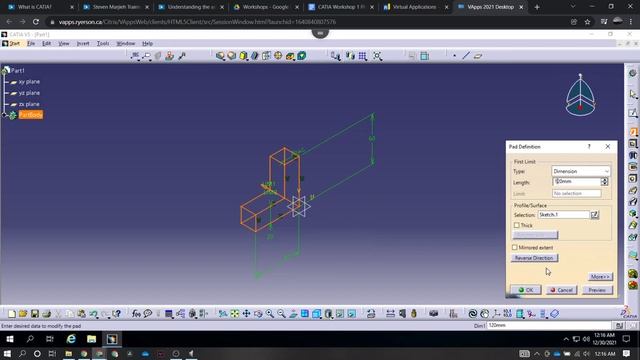Viewport: 640px width, 360px height.
Task: Click the Pocket tool in right toolbar
Action: pyautogui.click(x=633, y=144)
